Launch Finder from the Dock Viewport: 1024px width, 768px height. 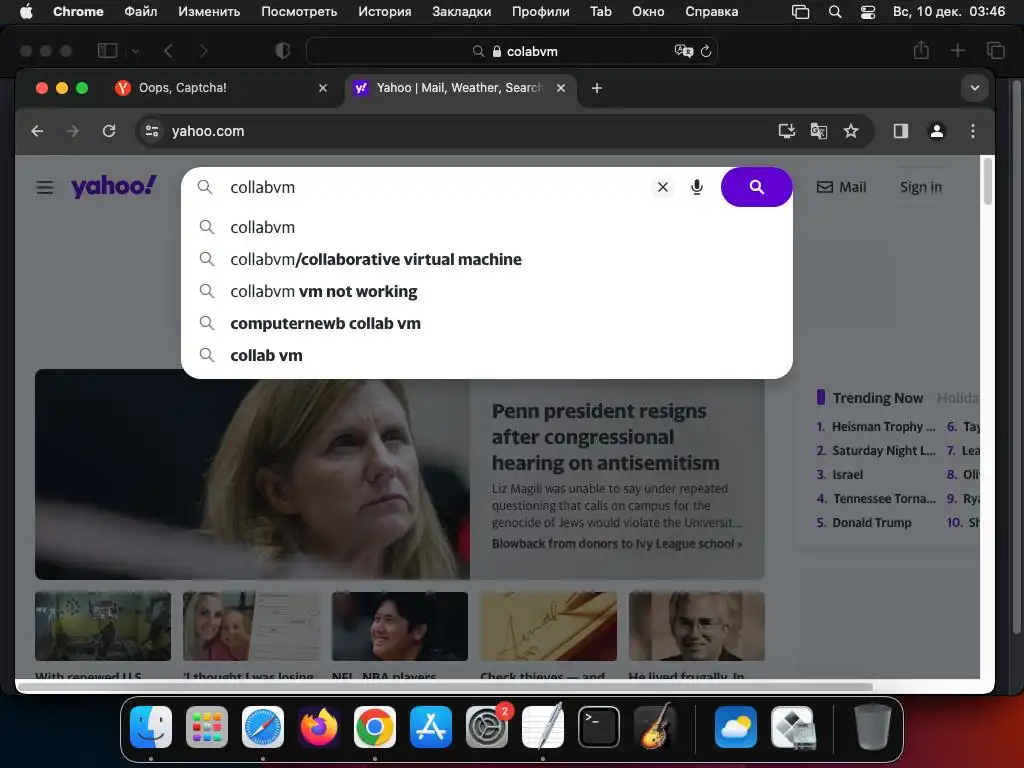(x=151, y=727)
